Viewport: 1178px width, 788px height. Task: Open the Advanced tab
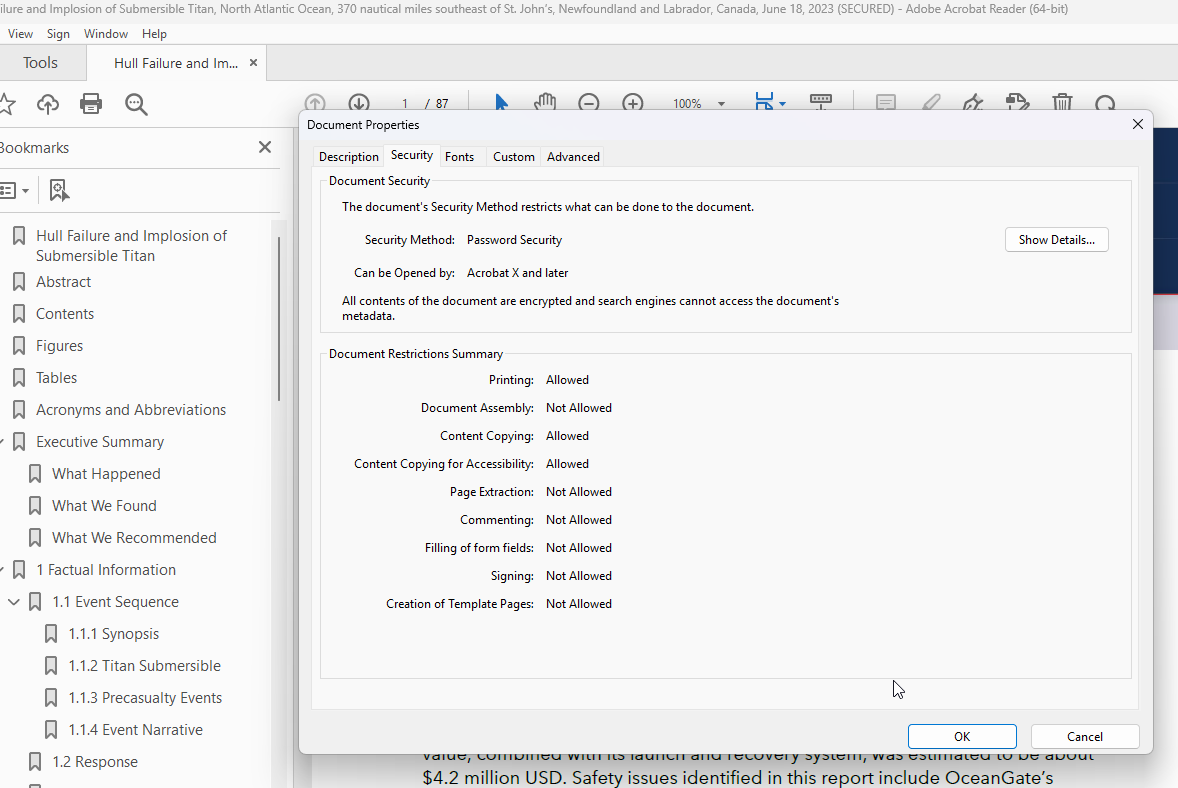pyautogui.click(x=573, y=157)
